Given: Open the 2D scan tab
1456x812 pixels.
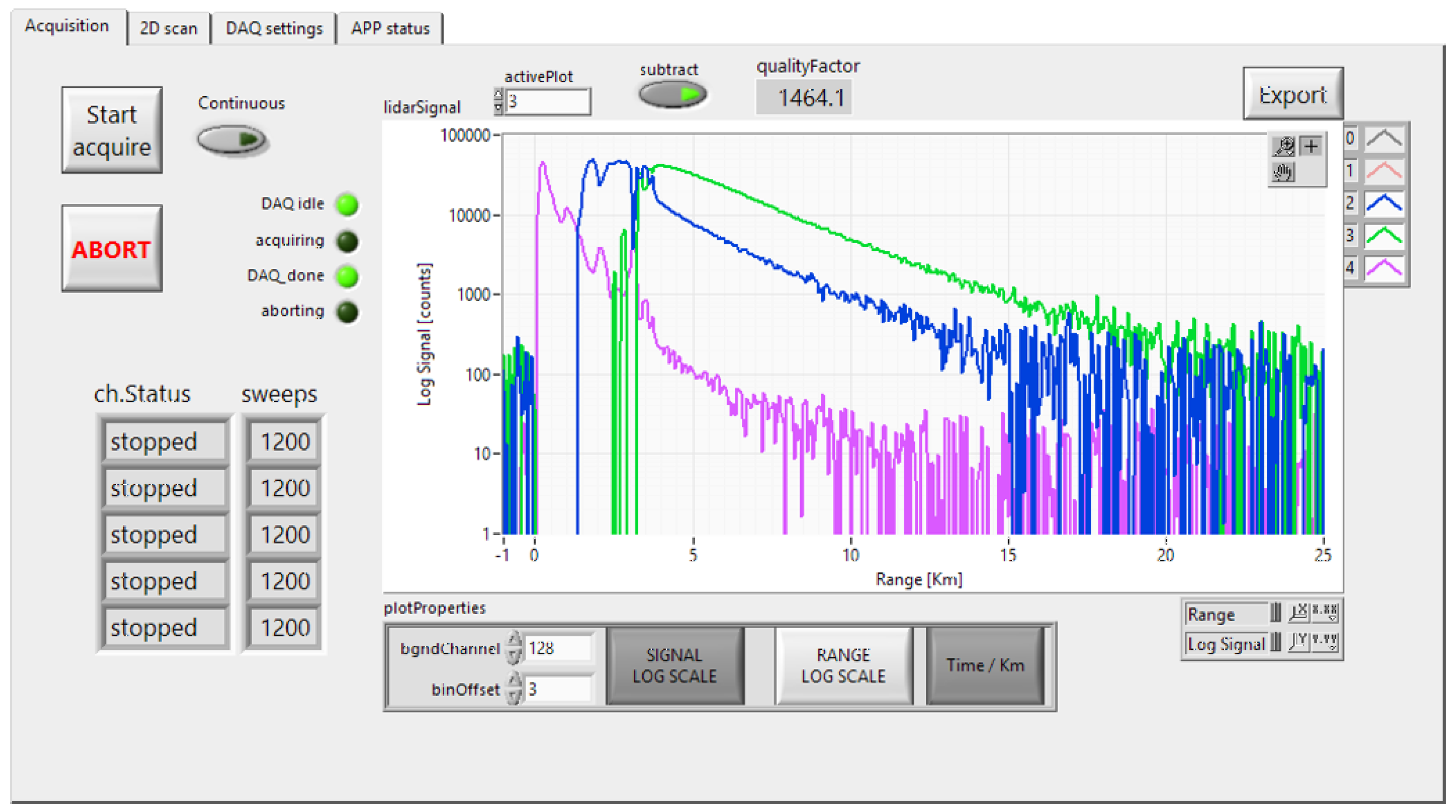Looking at the screenshot, I should coord(169,28).
